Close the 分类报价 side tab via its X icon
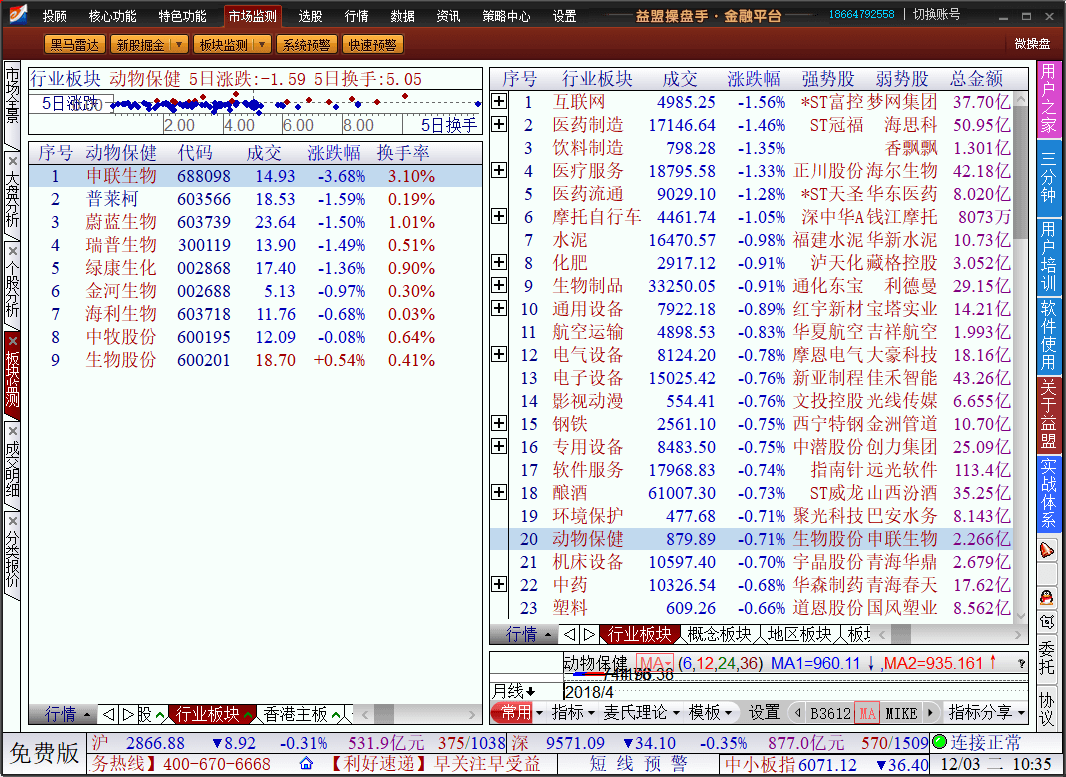This screenshot has width=1066, height=777. pyautogui.click(x=12, y=521)
